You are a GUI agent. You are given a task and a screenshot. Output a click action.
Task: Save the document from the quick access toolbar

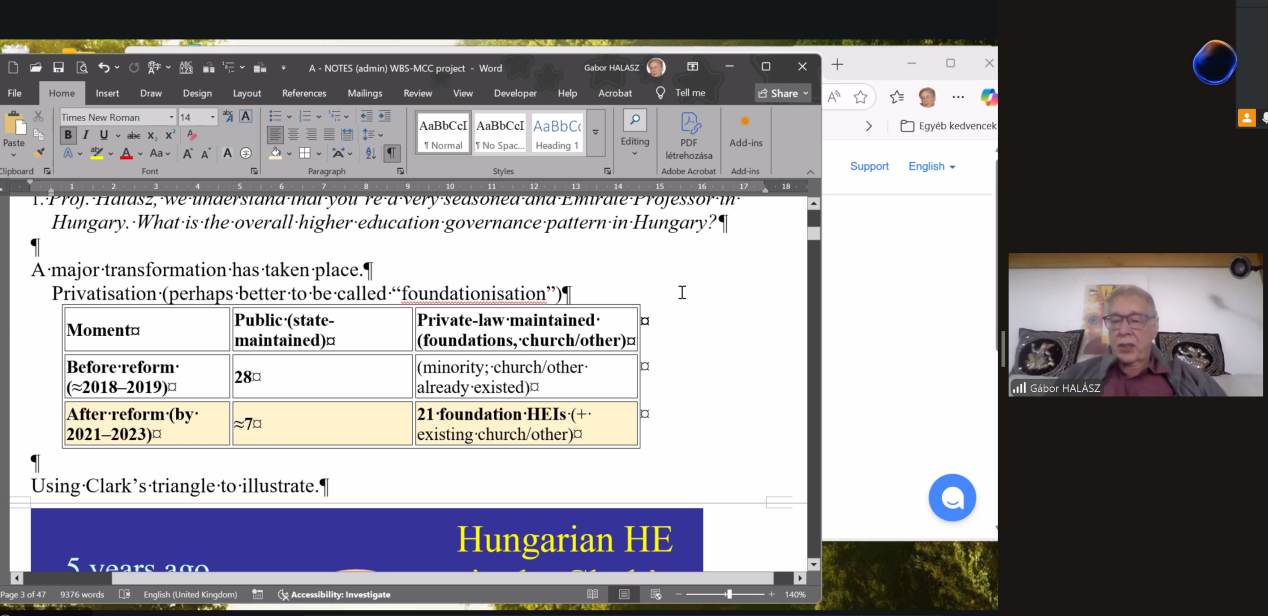coord(58,67)
